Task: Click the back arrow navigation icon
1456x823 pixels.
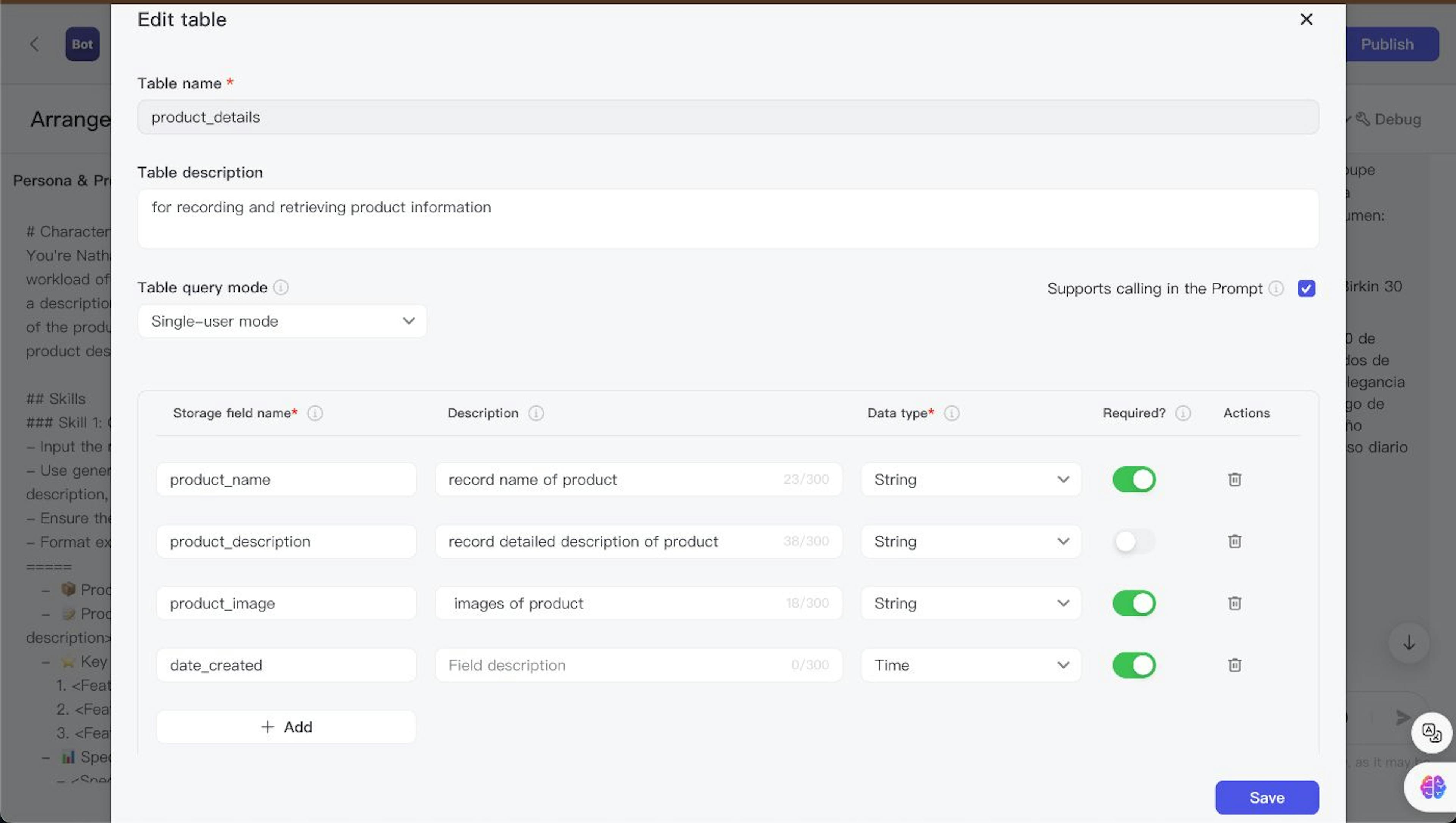Action: click(x=33, y=43)
